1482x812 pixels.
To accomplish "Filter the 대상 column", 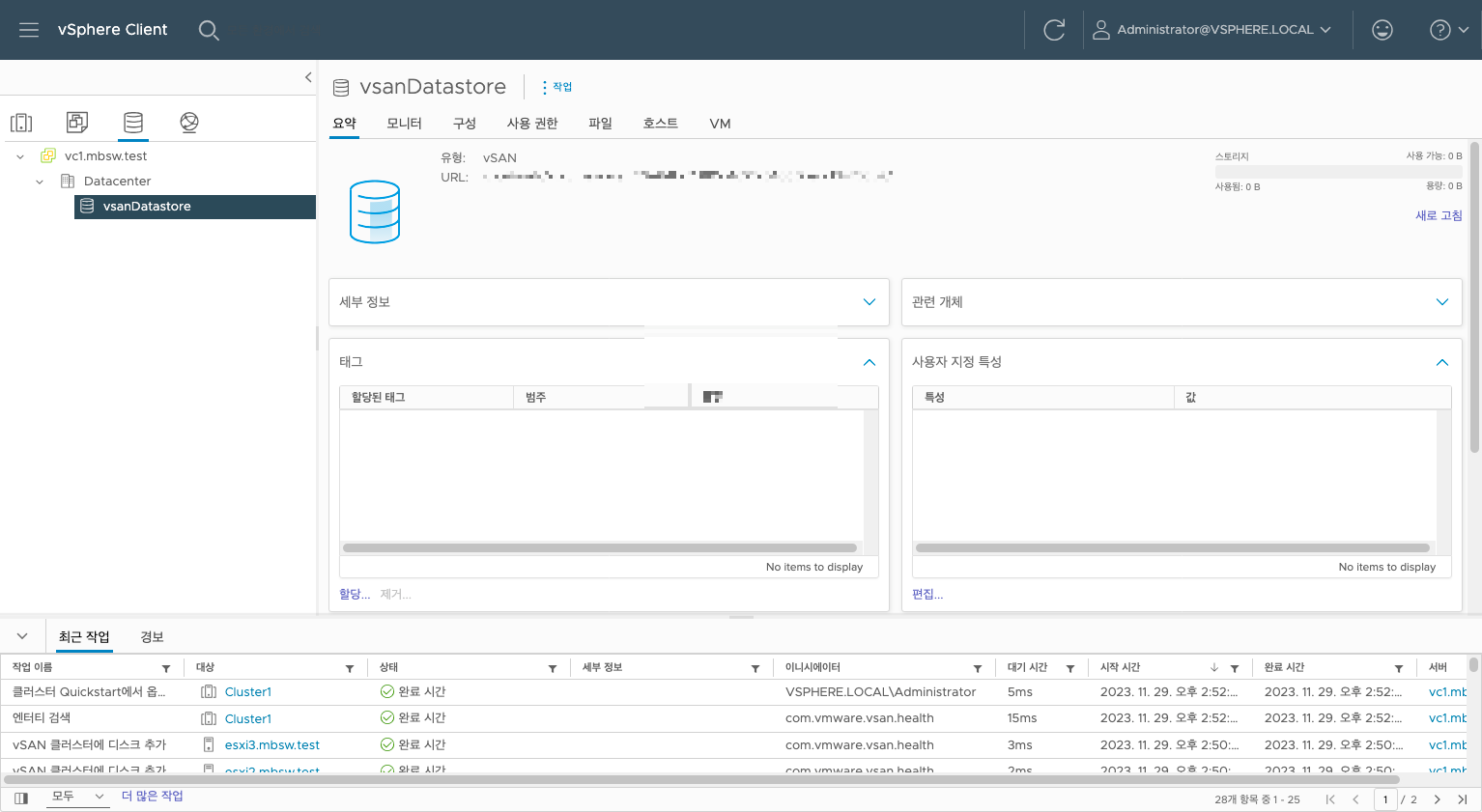I will [x=350, y=668].
